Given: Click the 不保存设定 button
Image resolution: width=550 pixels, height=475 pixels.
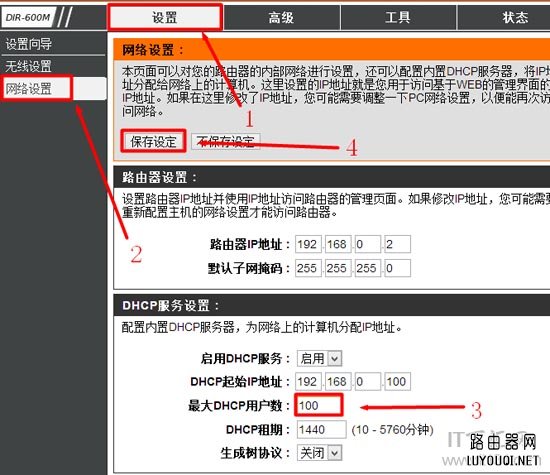Looking at the screenshot, I should 226,141.
